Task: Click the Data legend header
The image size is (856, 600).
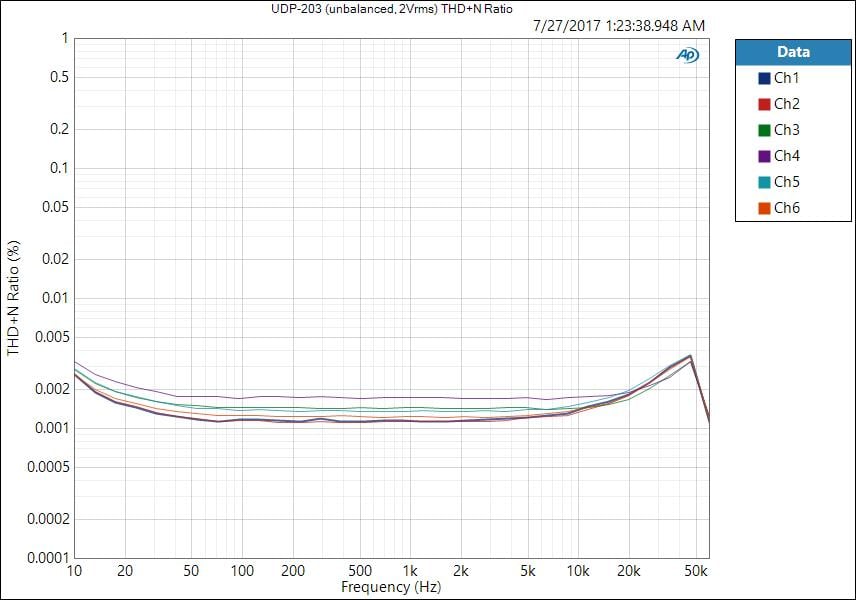Action: coord(794,52)
